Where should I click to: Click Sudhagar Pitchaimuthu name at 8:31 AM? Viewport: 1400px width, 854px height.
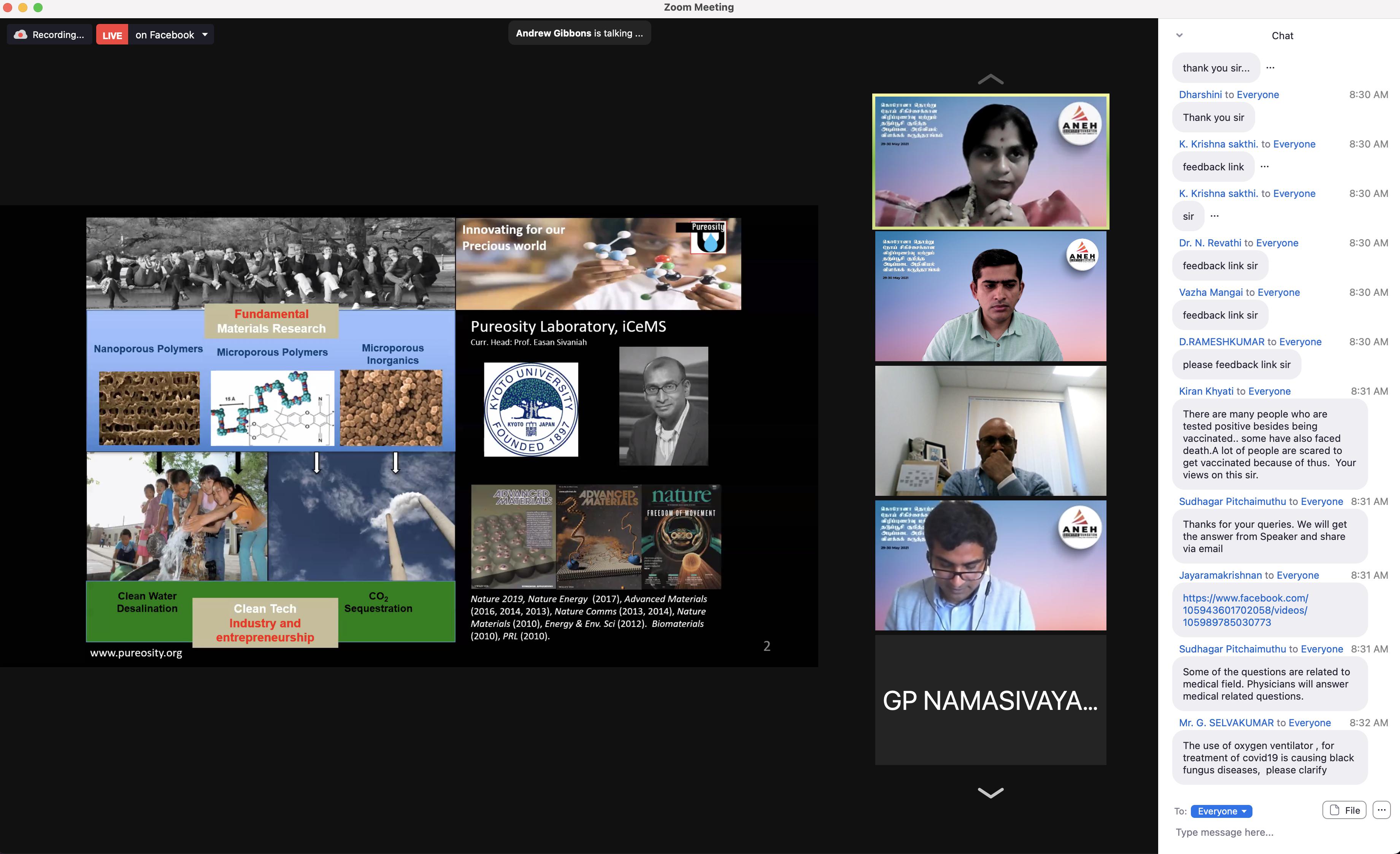click(1232, 502)
